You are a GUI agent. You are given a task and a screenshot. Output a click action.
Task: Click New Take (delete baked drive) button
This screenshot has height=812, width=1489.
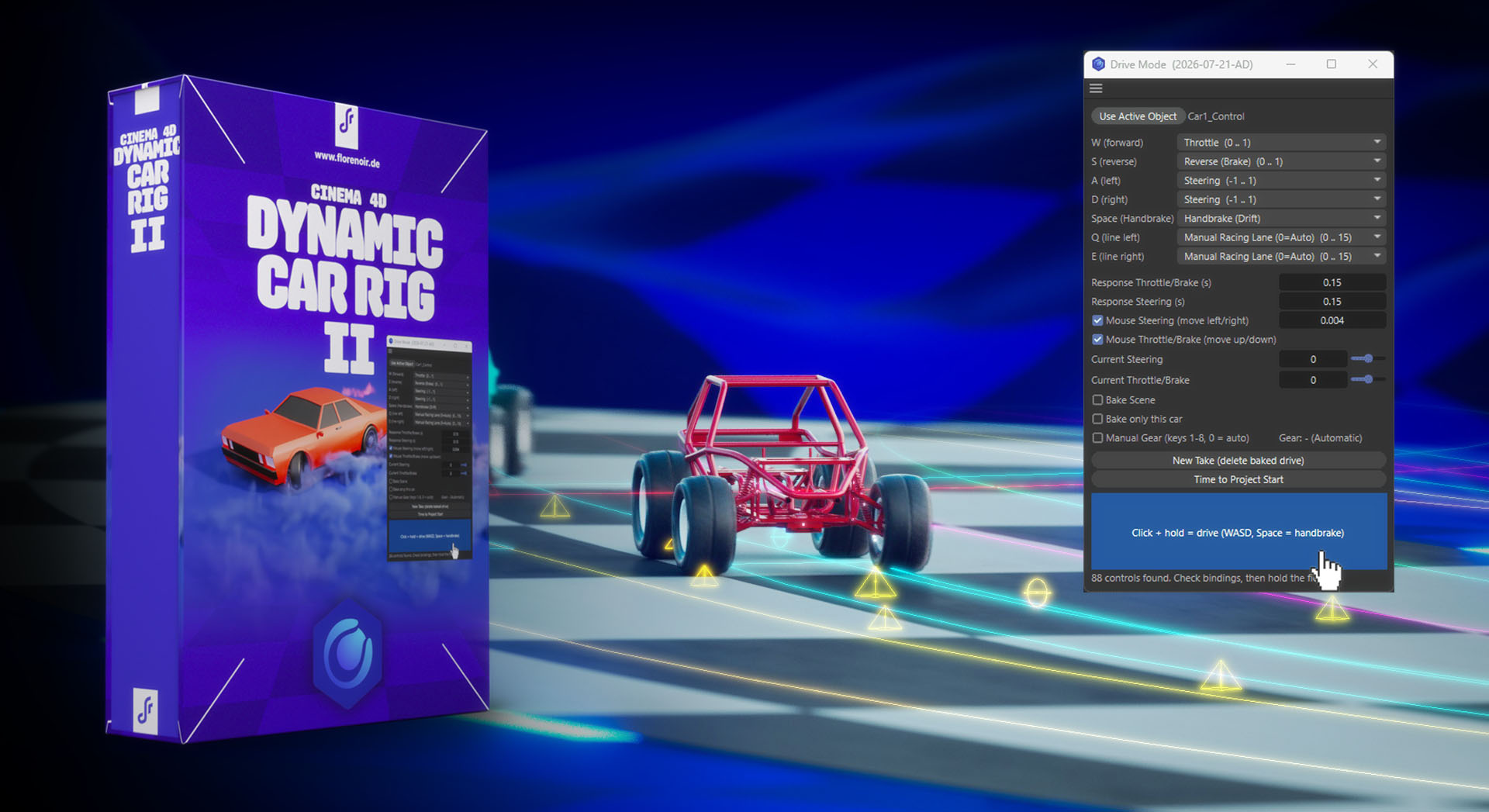1239,461
